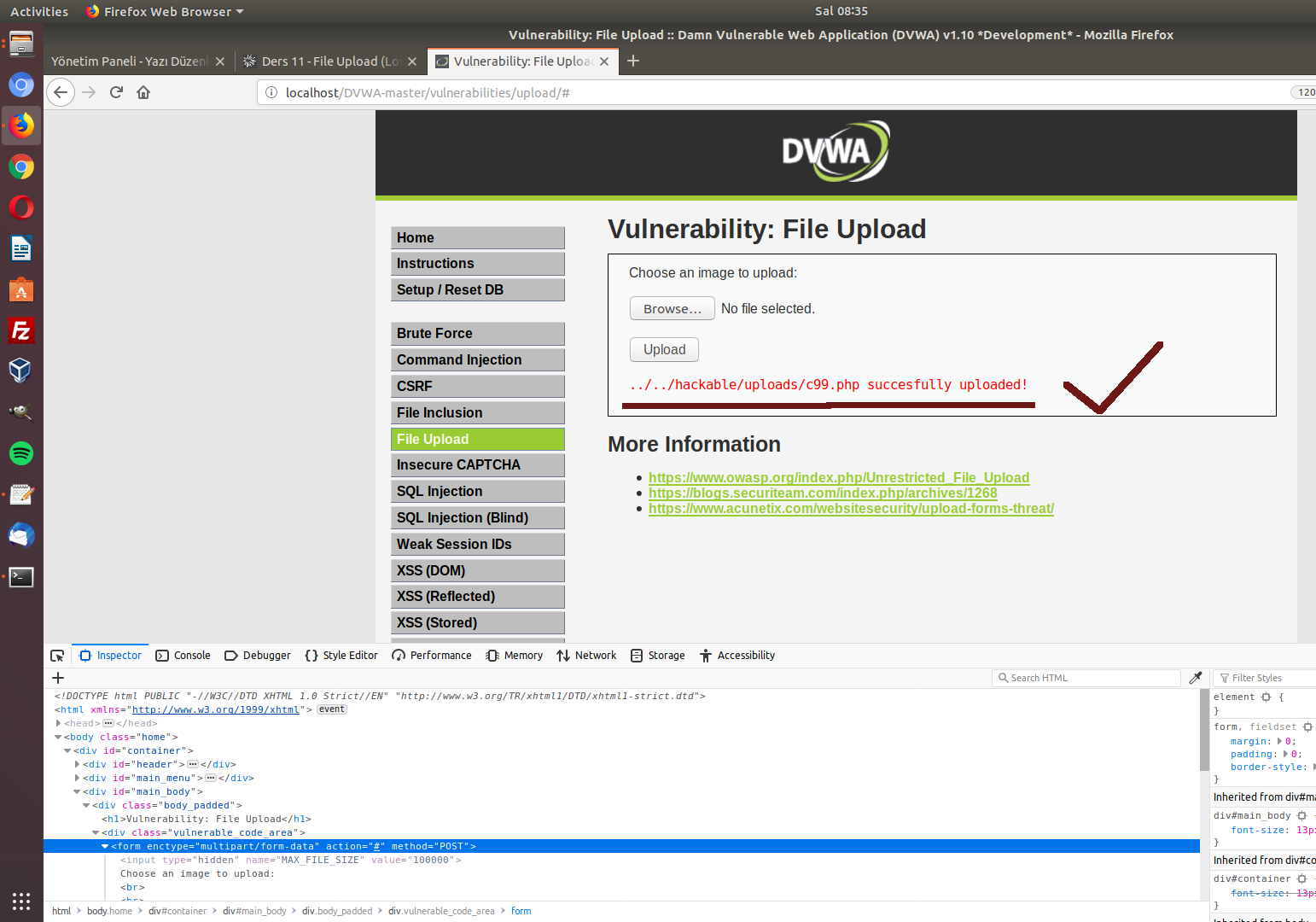Open SQL Injection (Blind) menu item
This screenshot has width=1316, height=922.
pos(478,517)
